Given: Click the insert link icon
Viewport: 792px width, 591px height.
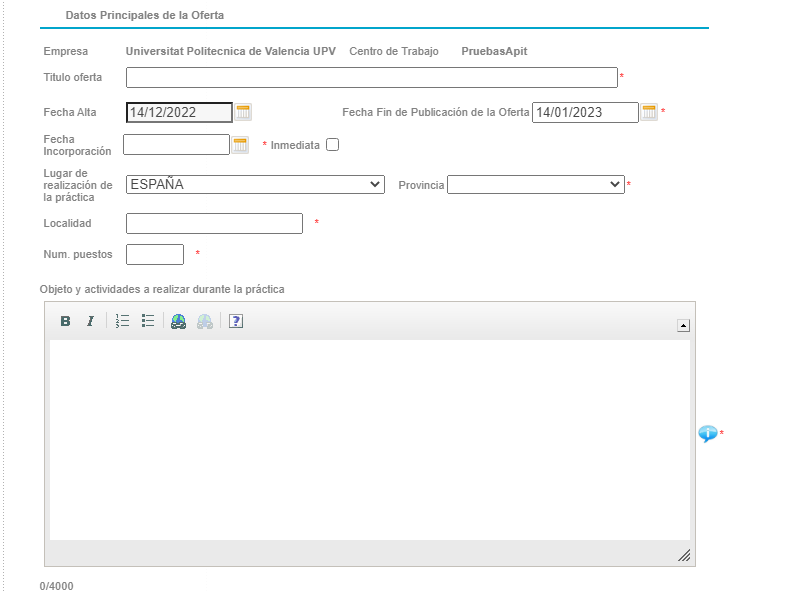Looking at the screenshot, I should click(178, 321).
